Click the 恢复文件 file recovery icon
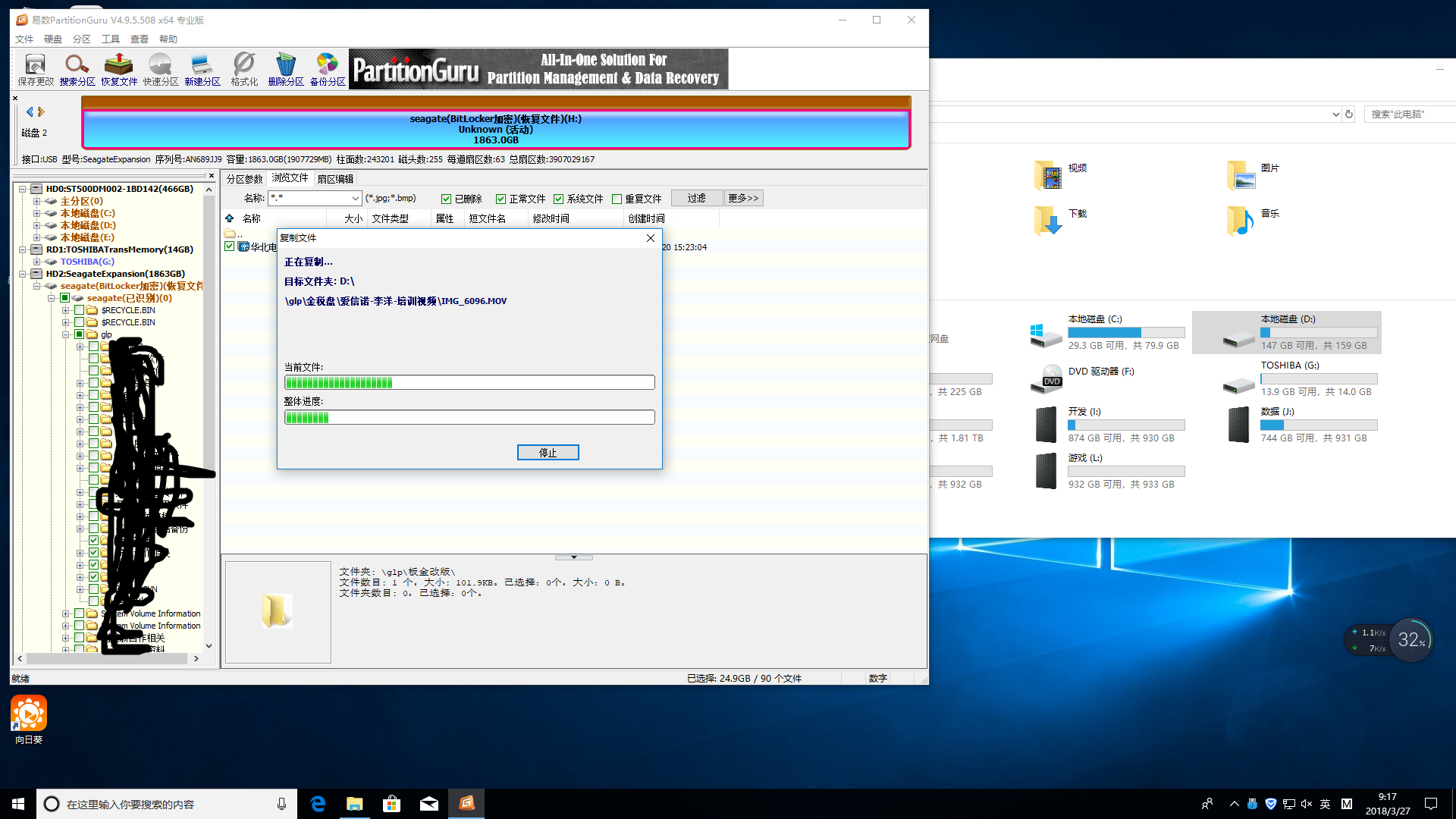The image size is (1456, 819). click(119, 70)
